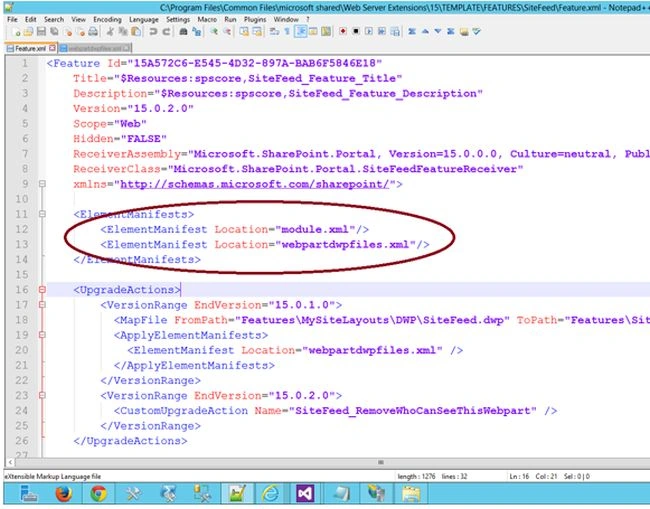Viewport: 650px width, 509px height.
Task: Click the Redo arrow icon
Action: 166,32
